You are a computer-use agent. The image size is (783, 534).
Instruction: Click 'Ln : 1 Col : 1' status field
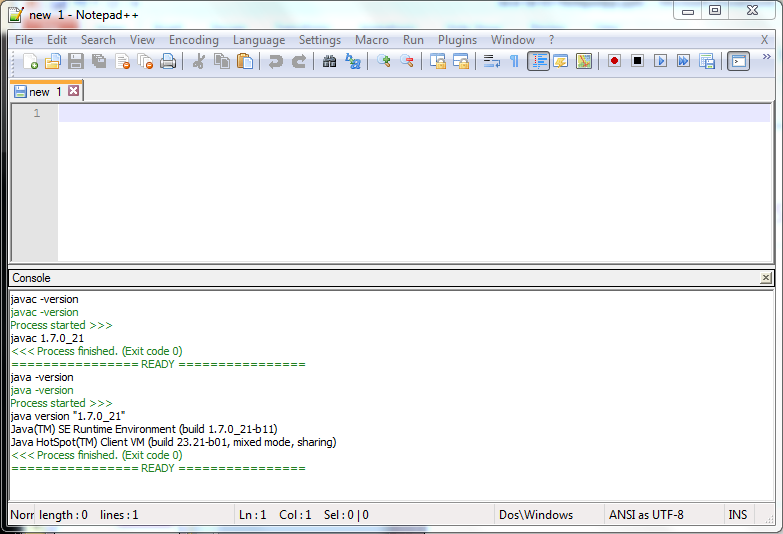pos(364,515)
